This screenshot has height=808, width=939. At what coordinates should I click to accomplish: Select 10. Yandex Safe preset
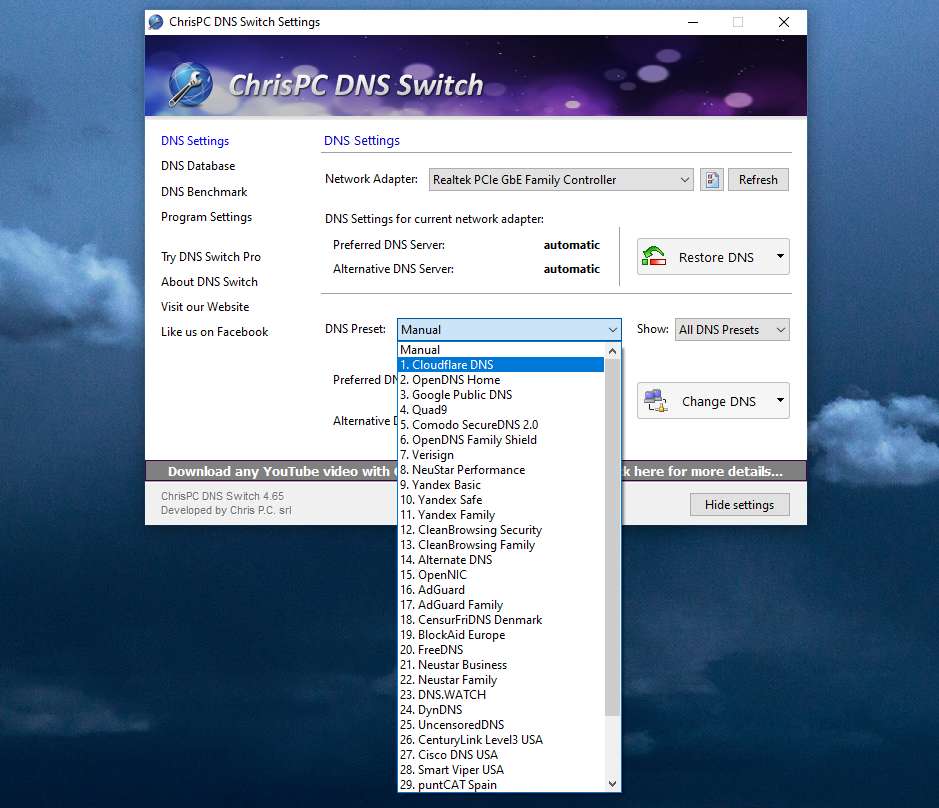click(x=501, y=500)
